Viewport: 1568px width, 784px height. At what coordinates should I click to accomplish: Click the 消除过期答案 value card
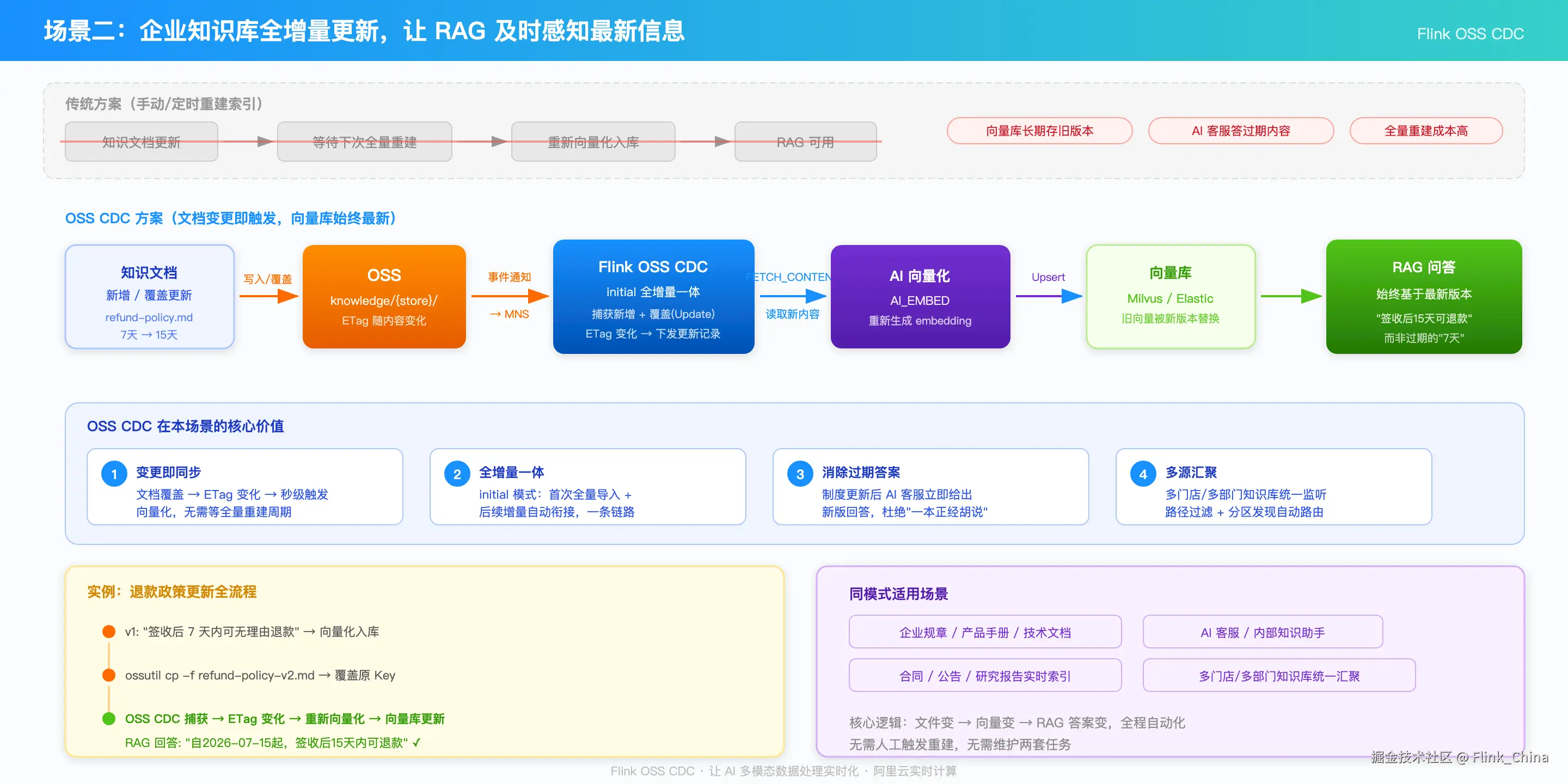point(930,486)
